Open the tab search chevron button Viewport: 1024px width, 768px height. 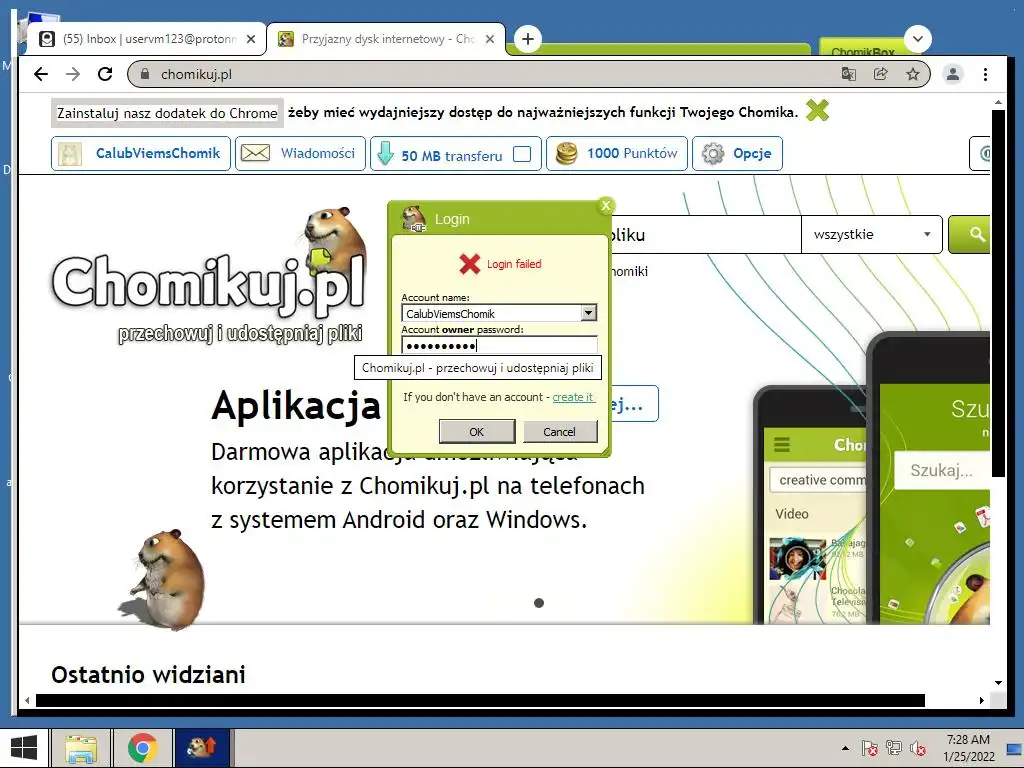point(918,39)
